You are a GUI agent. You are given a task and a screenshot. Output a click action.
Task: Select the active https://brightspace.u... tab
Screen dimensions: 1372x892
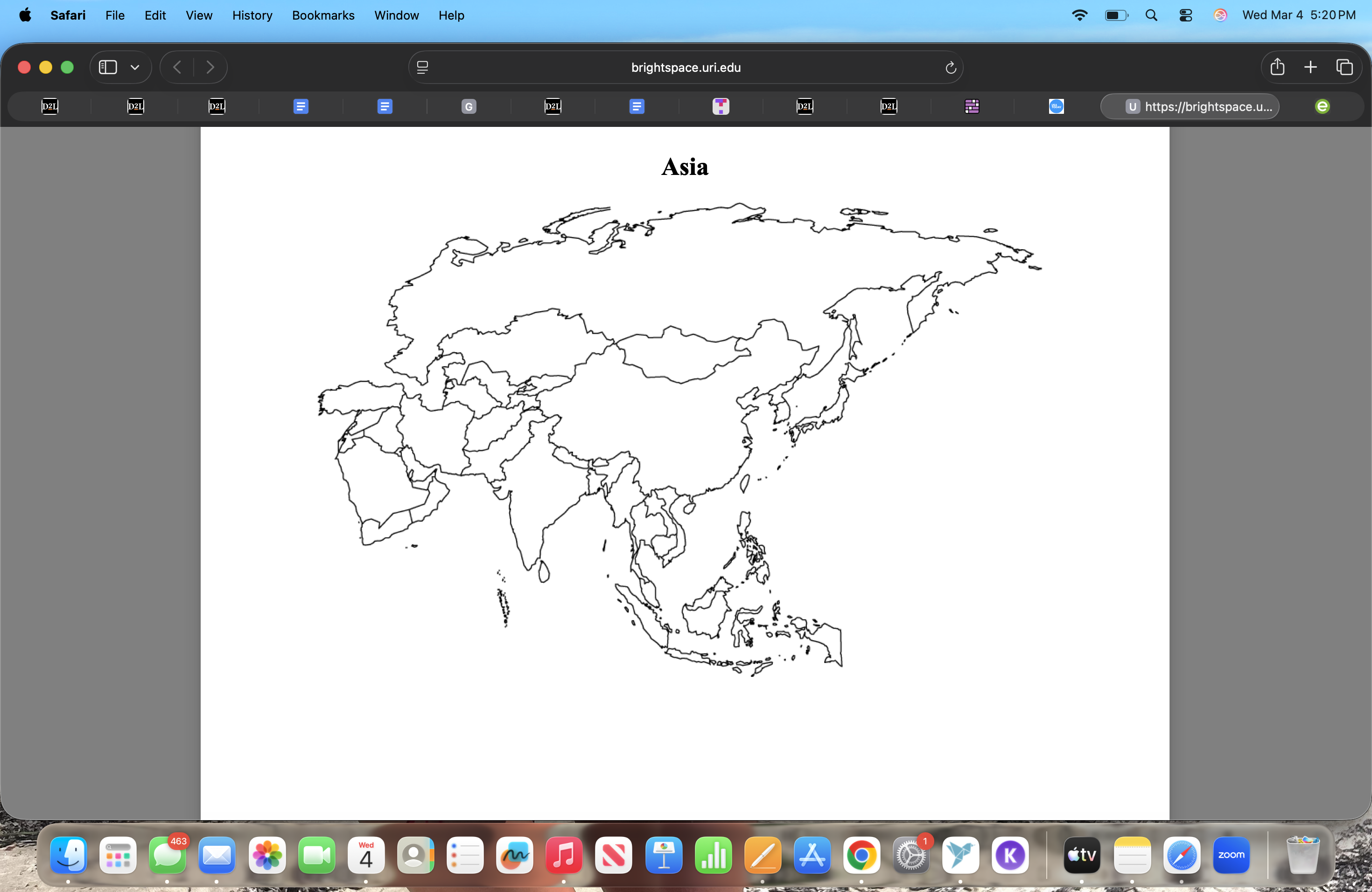(x=1190, y=106)
